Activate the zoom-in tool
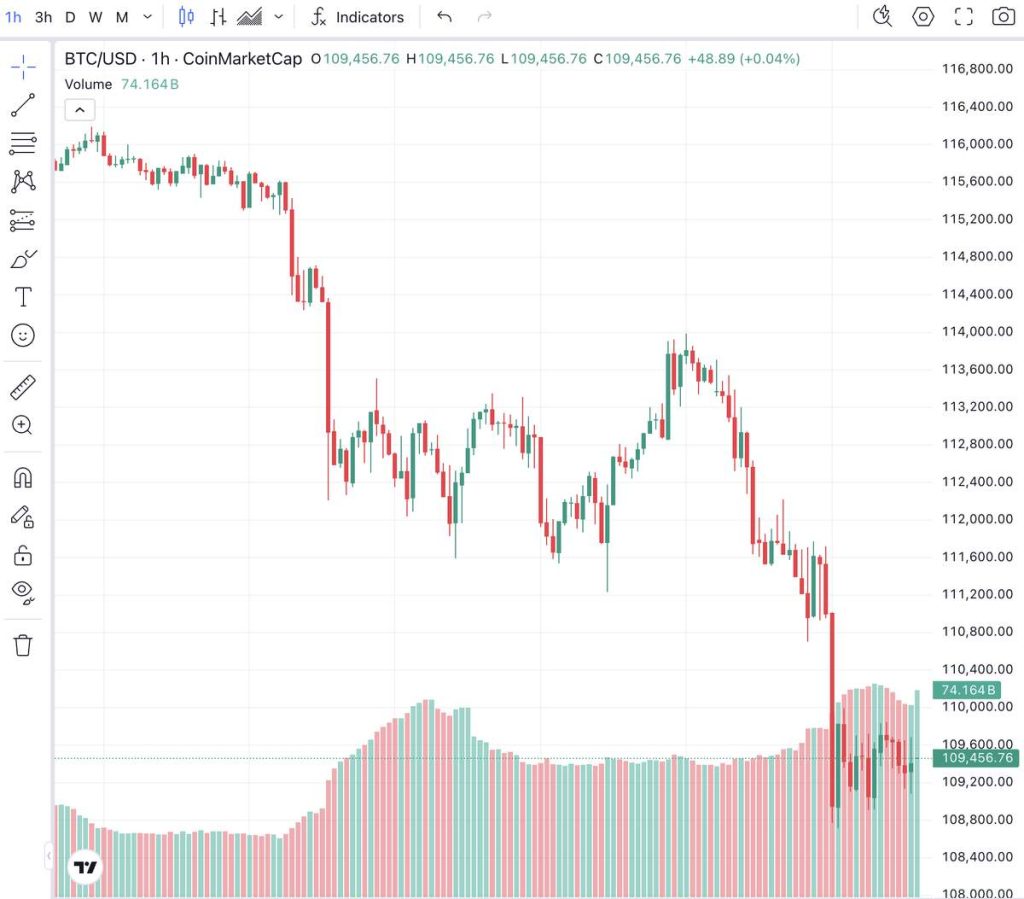This screenshot has height=899, width=1024. (x=22, y=425)
